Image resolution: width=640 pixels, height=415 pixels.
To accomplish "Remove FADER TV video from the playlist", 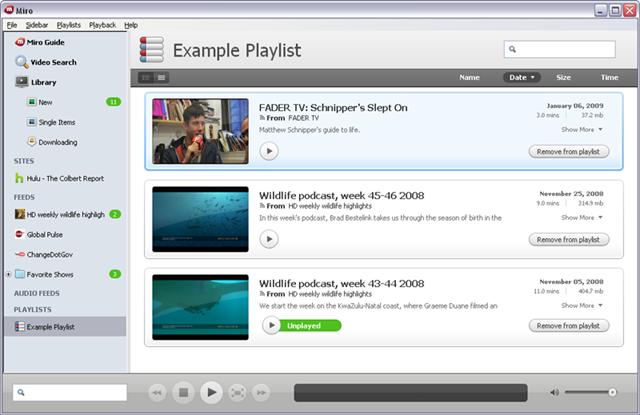I will 568,151.
